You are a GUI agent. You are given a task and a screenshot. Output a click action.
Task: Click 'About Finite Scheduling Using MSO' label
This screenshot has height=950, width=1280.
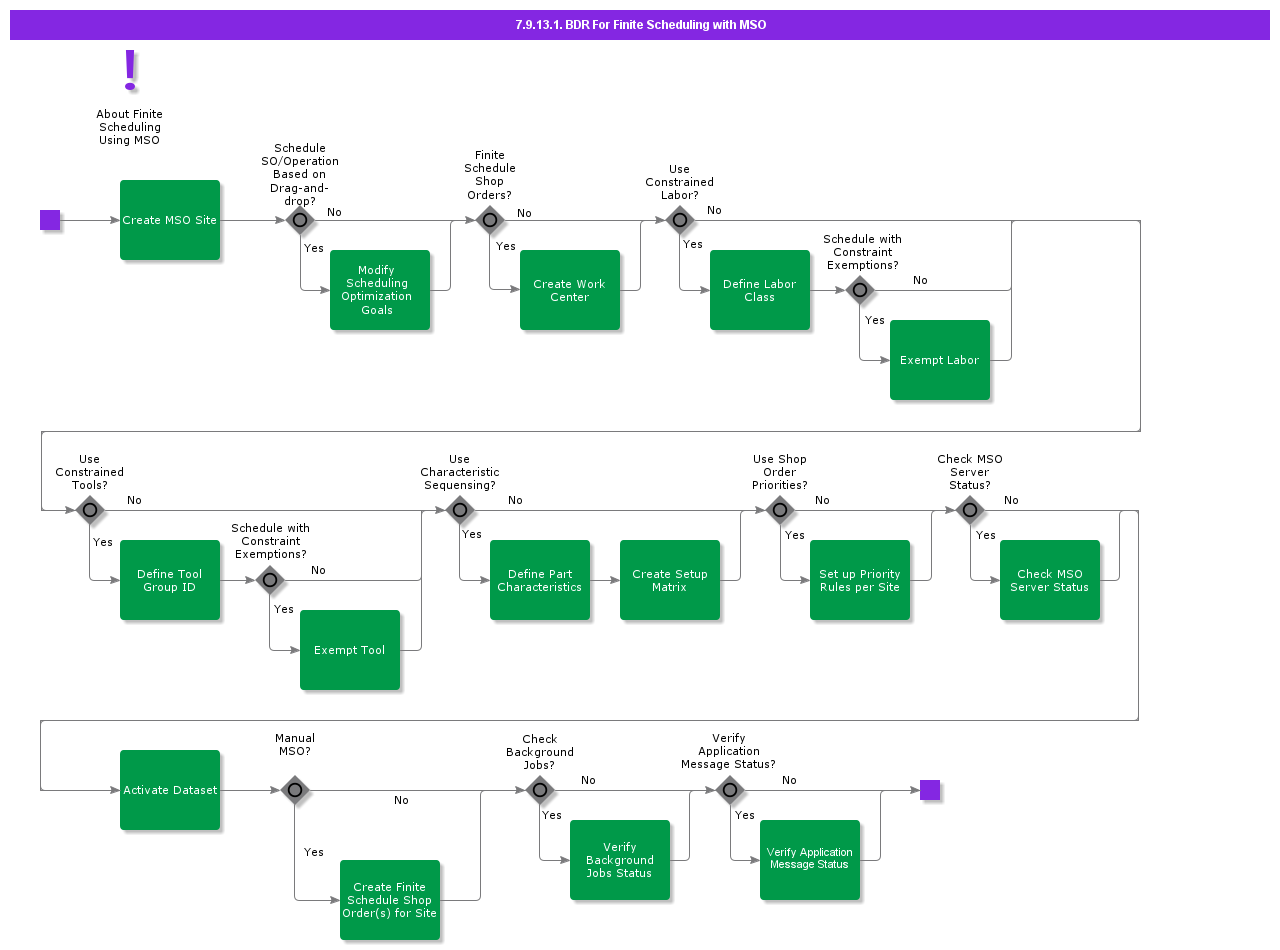[x=129, y=127]
